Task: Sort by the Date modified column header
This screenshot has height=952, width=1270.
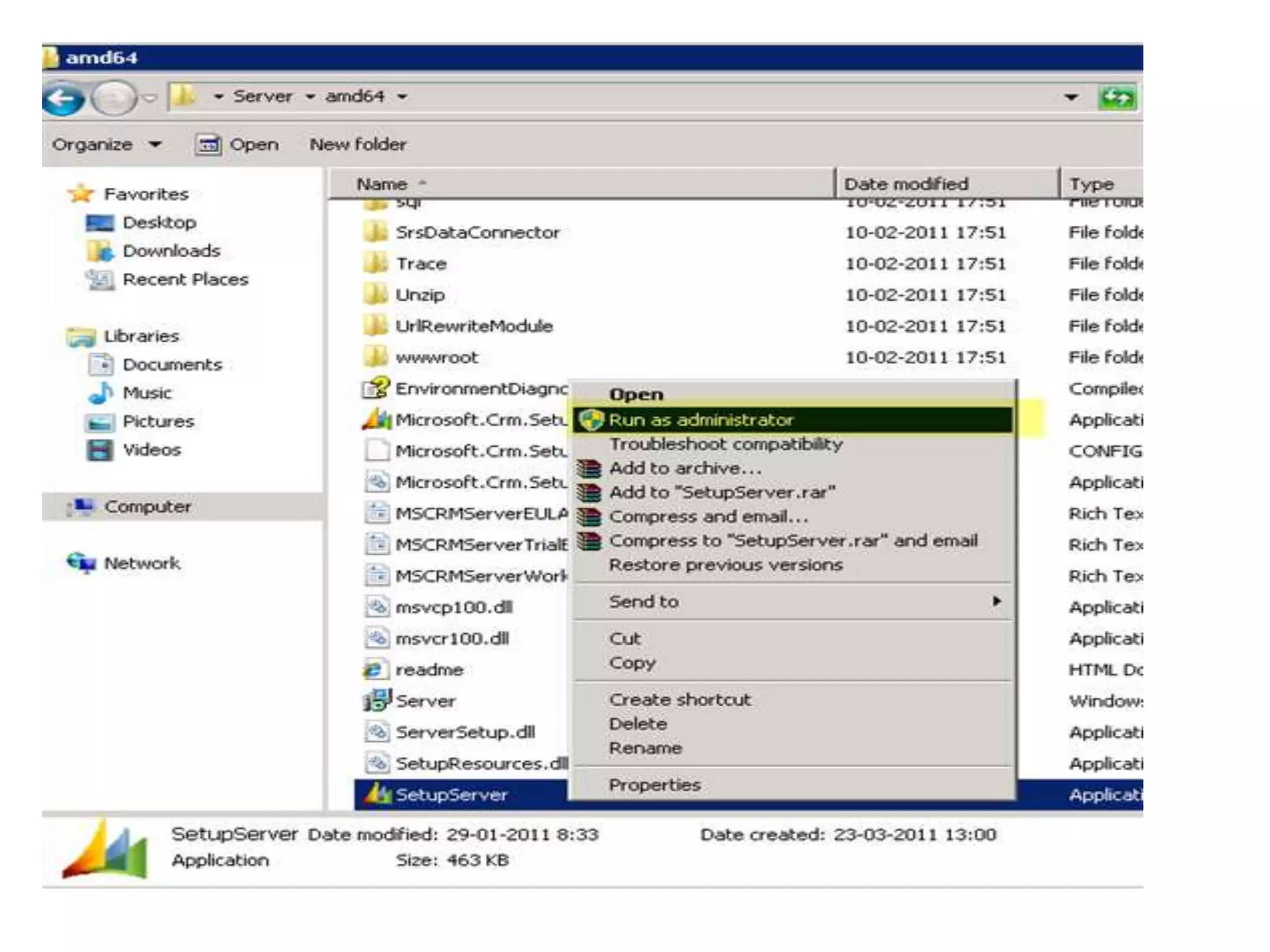Action: [x=905, y=184]
